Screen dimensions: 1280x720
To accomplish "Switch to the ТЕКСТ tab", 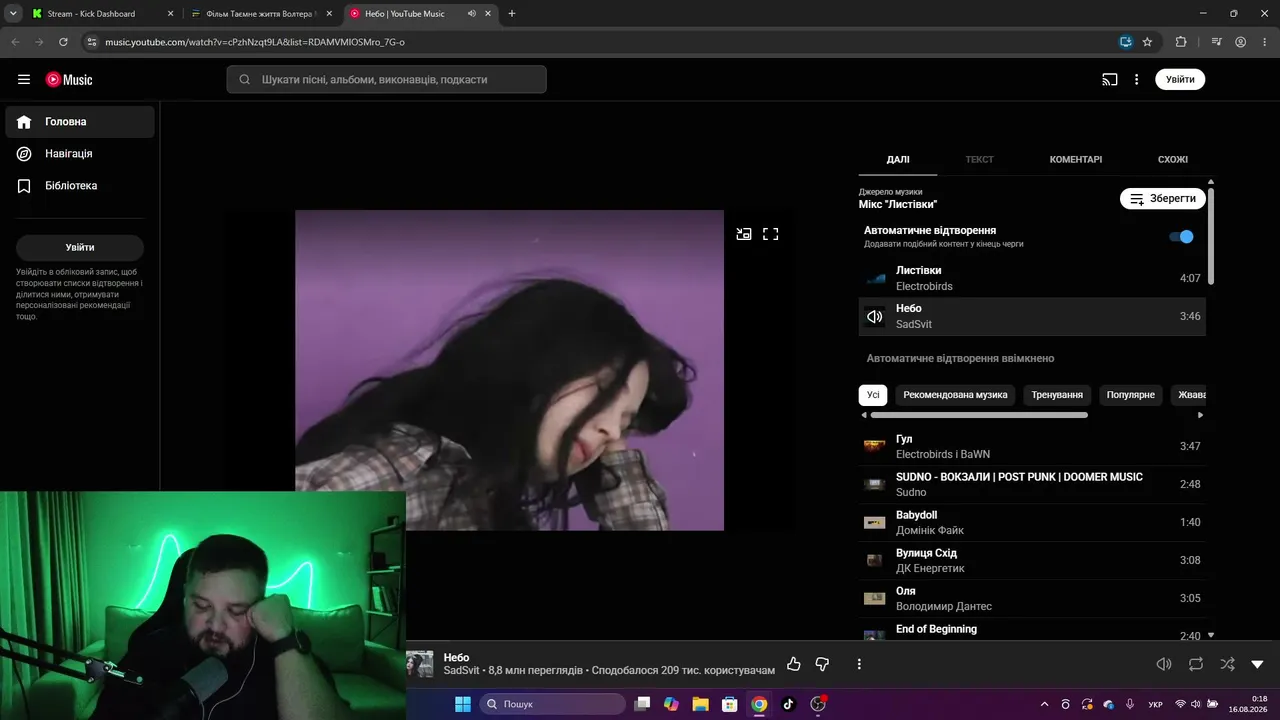I will 979,160.
